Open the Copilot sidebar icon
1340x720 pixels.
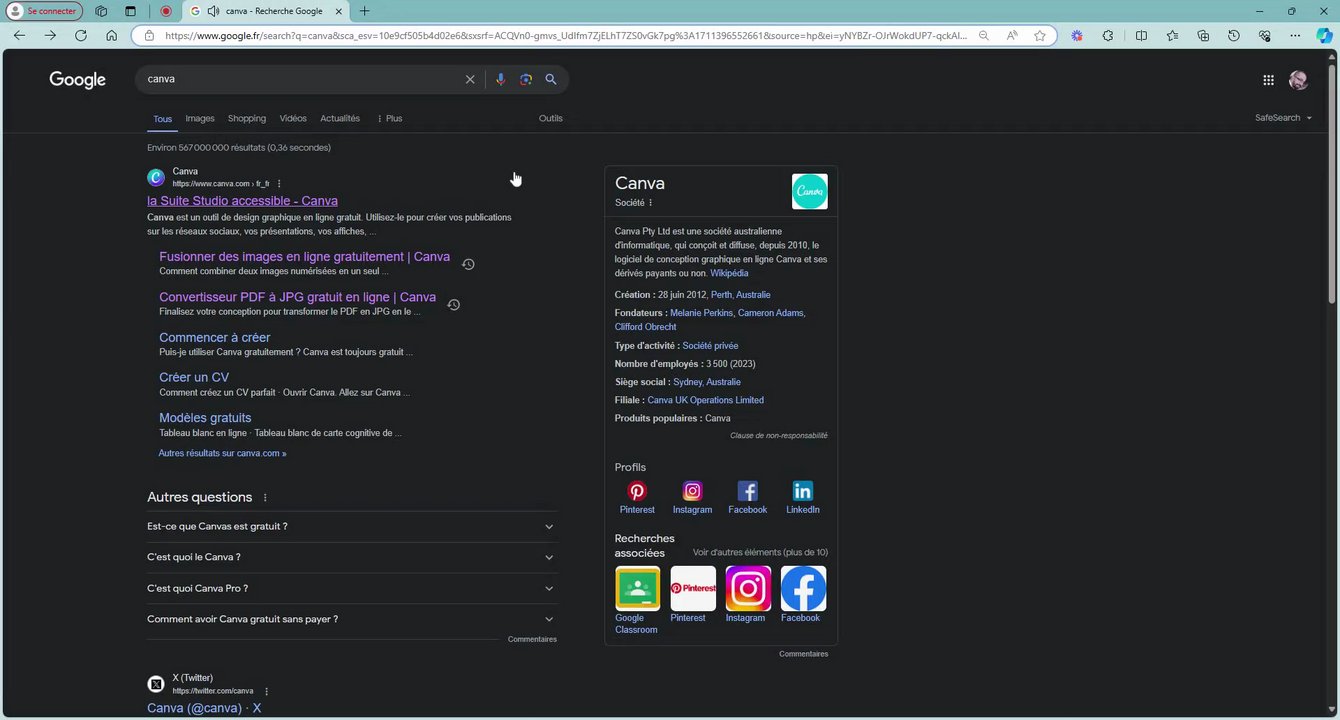pyautogui.click(x=1324, y=35)
